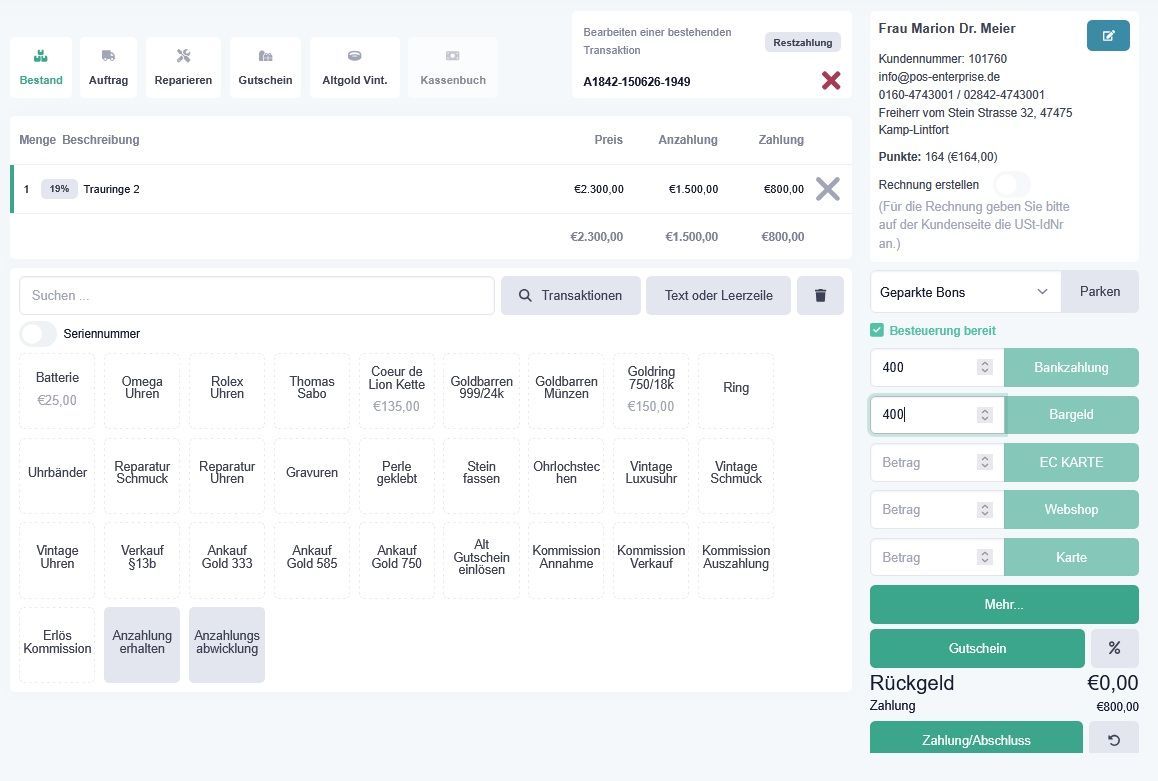This screenshot has height=781, width=1158.
Task: Click the green Gutschein payment button
Action: point(977,648)
